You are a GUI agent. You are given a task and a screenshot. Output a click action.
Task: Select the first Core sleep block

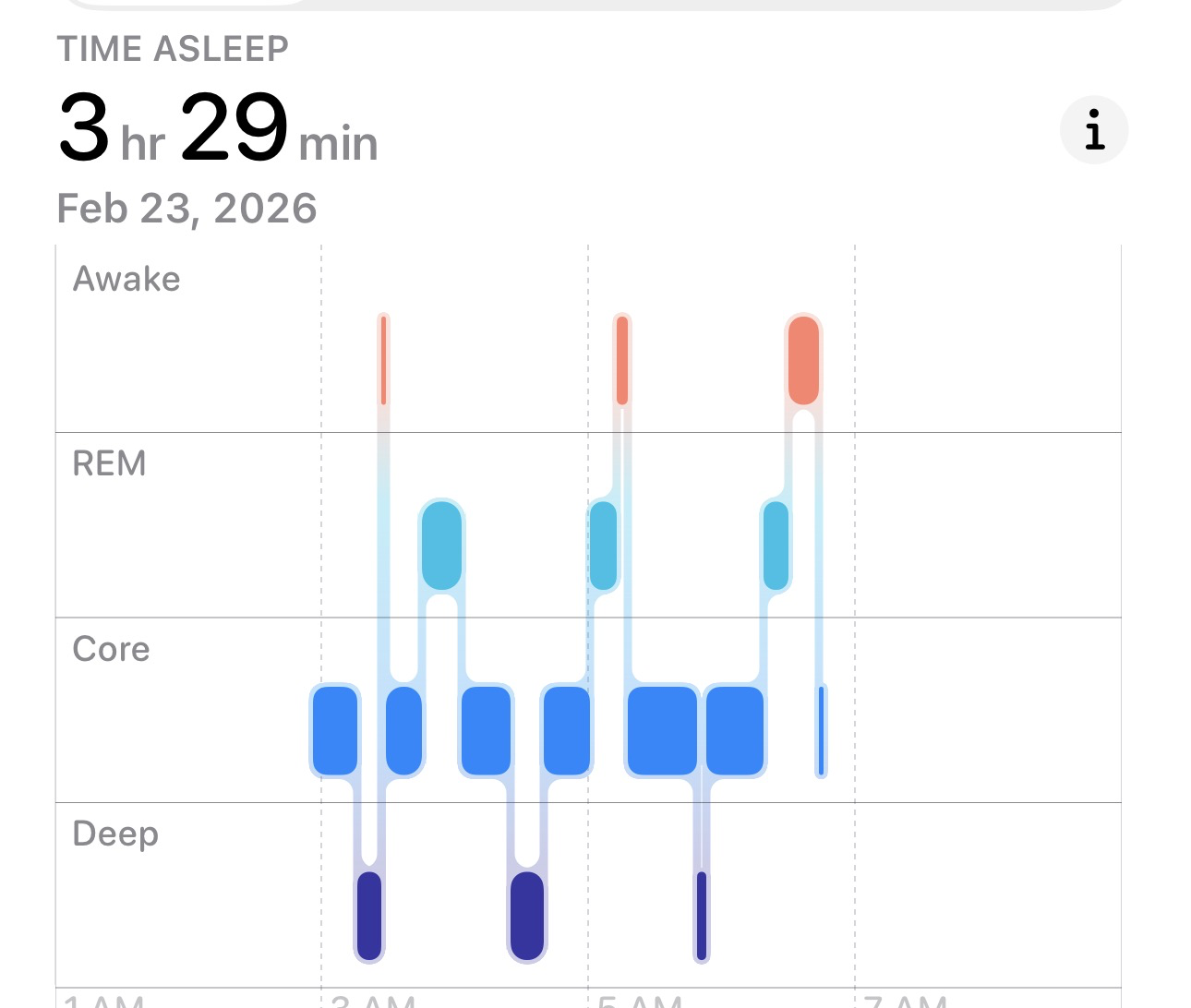click(x=335, y=730)
